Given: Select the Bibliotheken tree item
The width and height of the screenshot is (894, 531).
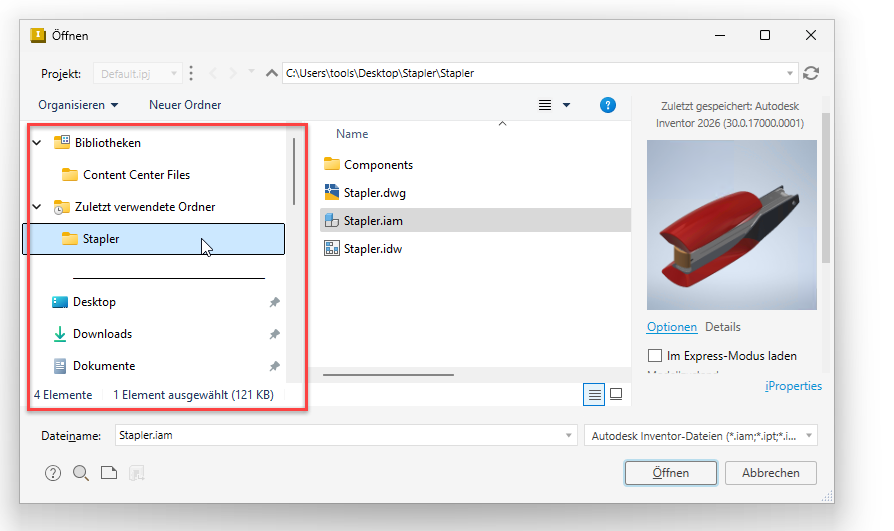Looking at the screenshot, I should click(108, 143).
